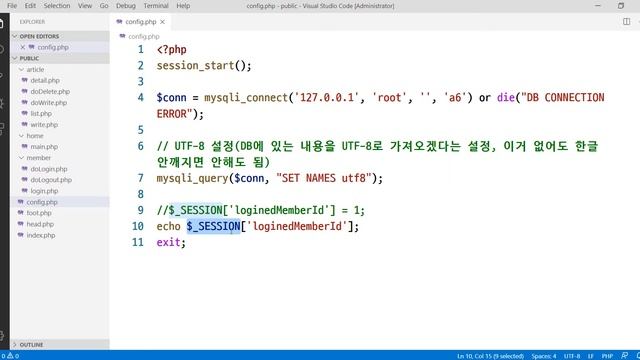Open list.php file

pyautogui.click(x=41, y=113)
